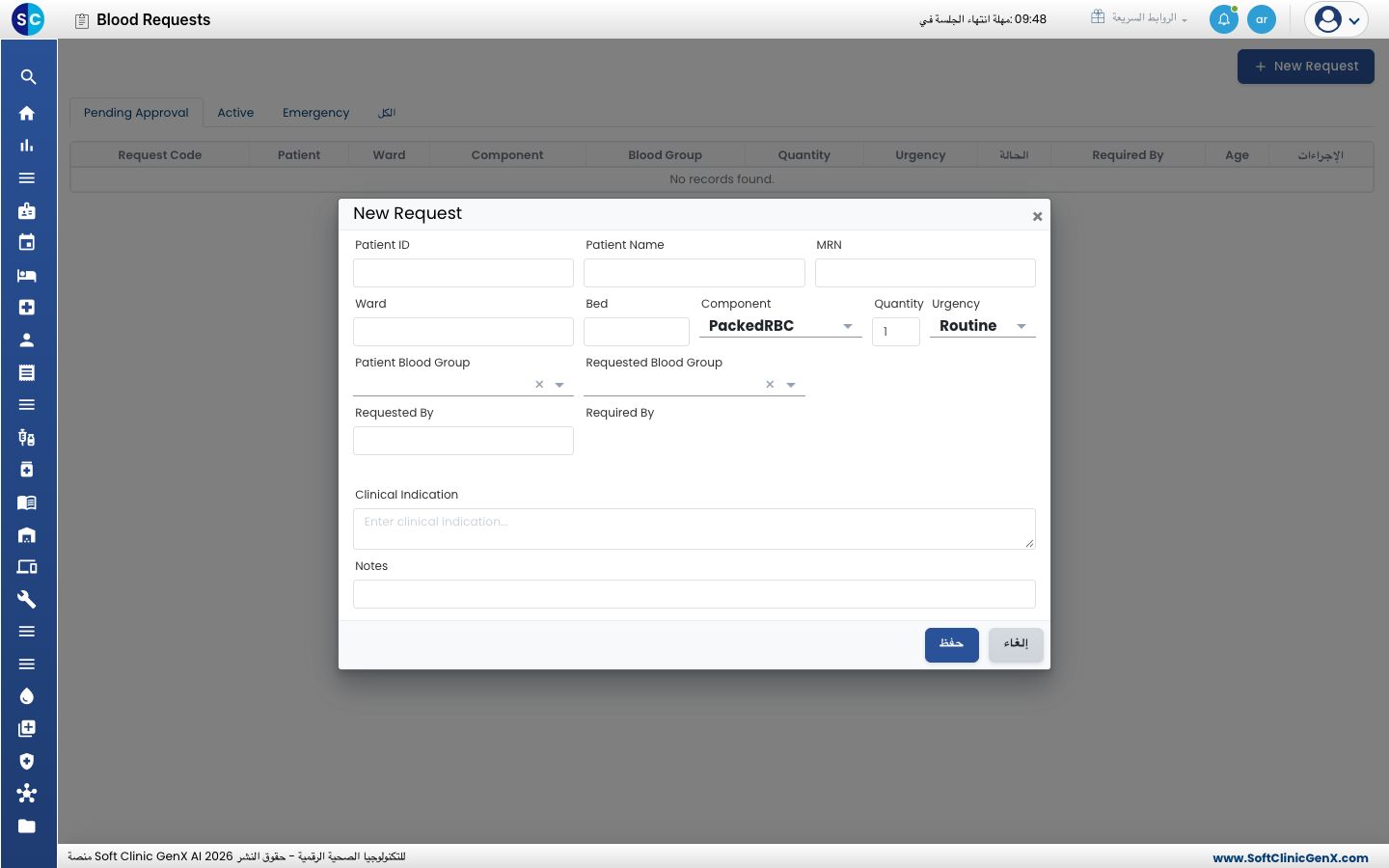Close the New Request dialog
The width and height of the screenshot is (1389, 868).
tap(1037, 216)
